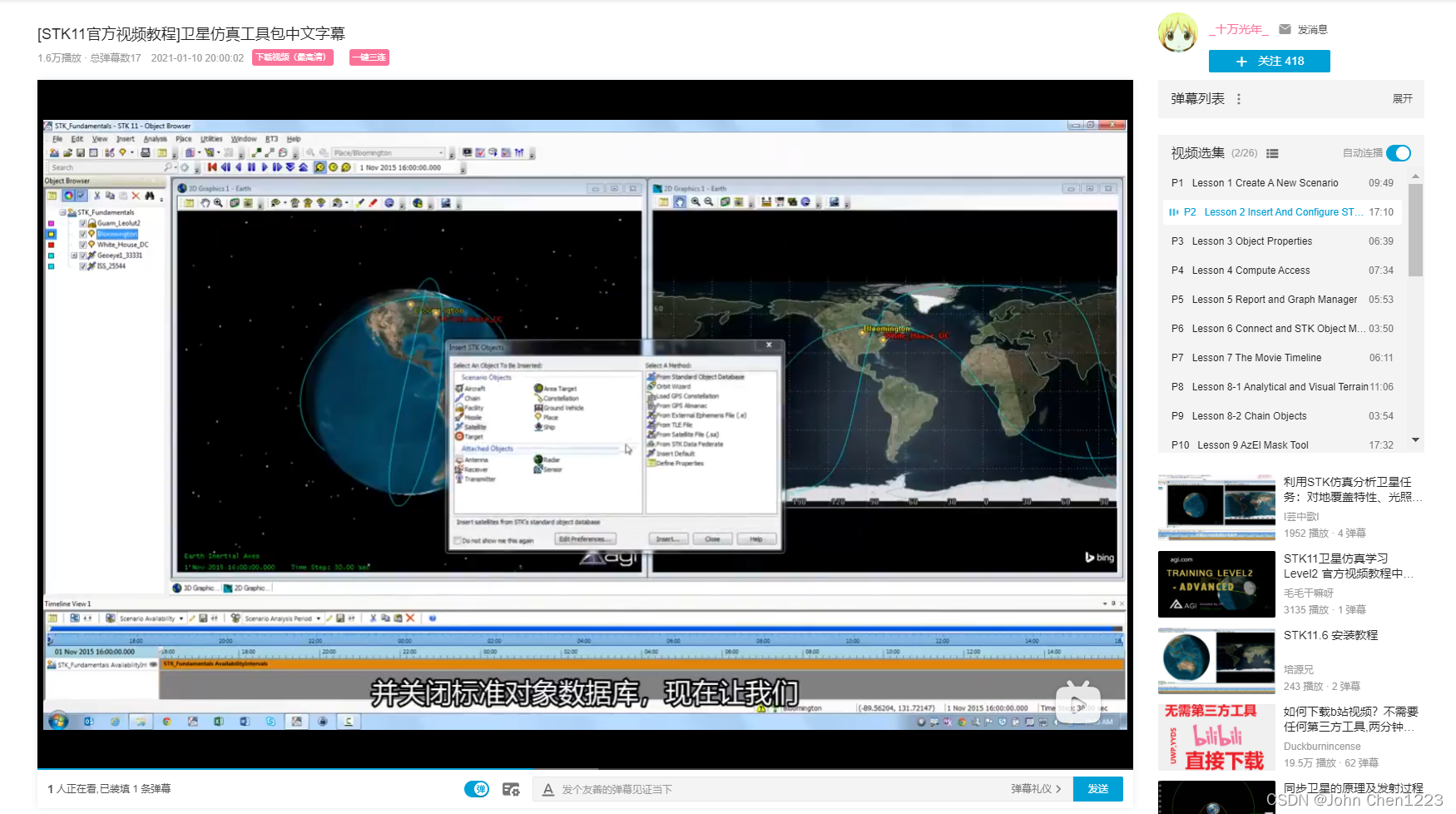Click the STK Save scenario icon
Image resolution: width=1456 pixels, height=814 pixels.
click(x=81, y=153)
